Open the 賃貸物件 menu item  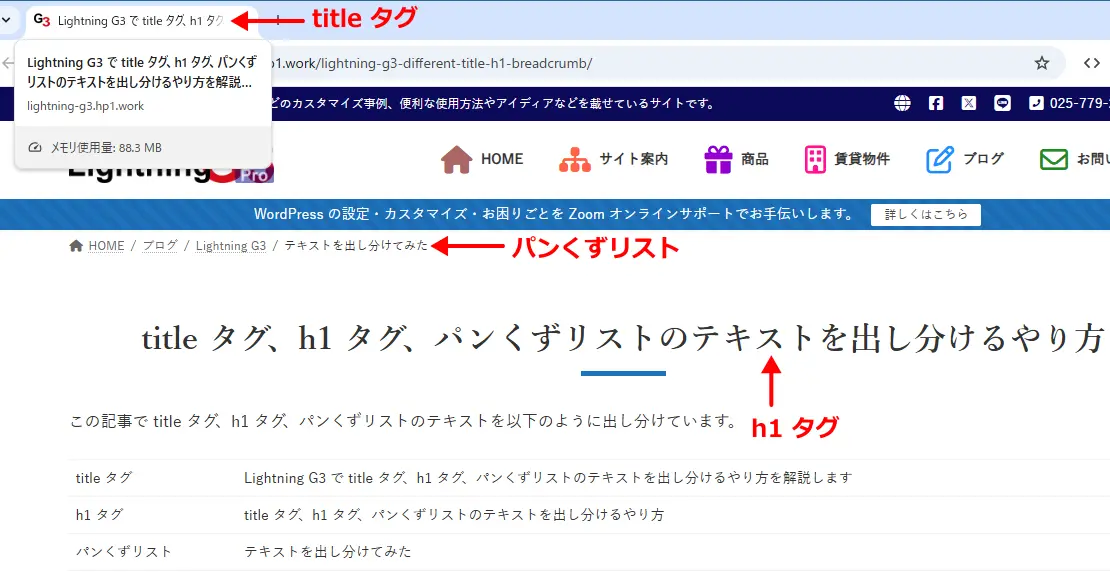coord(862,159)
